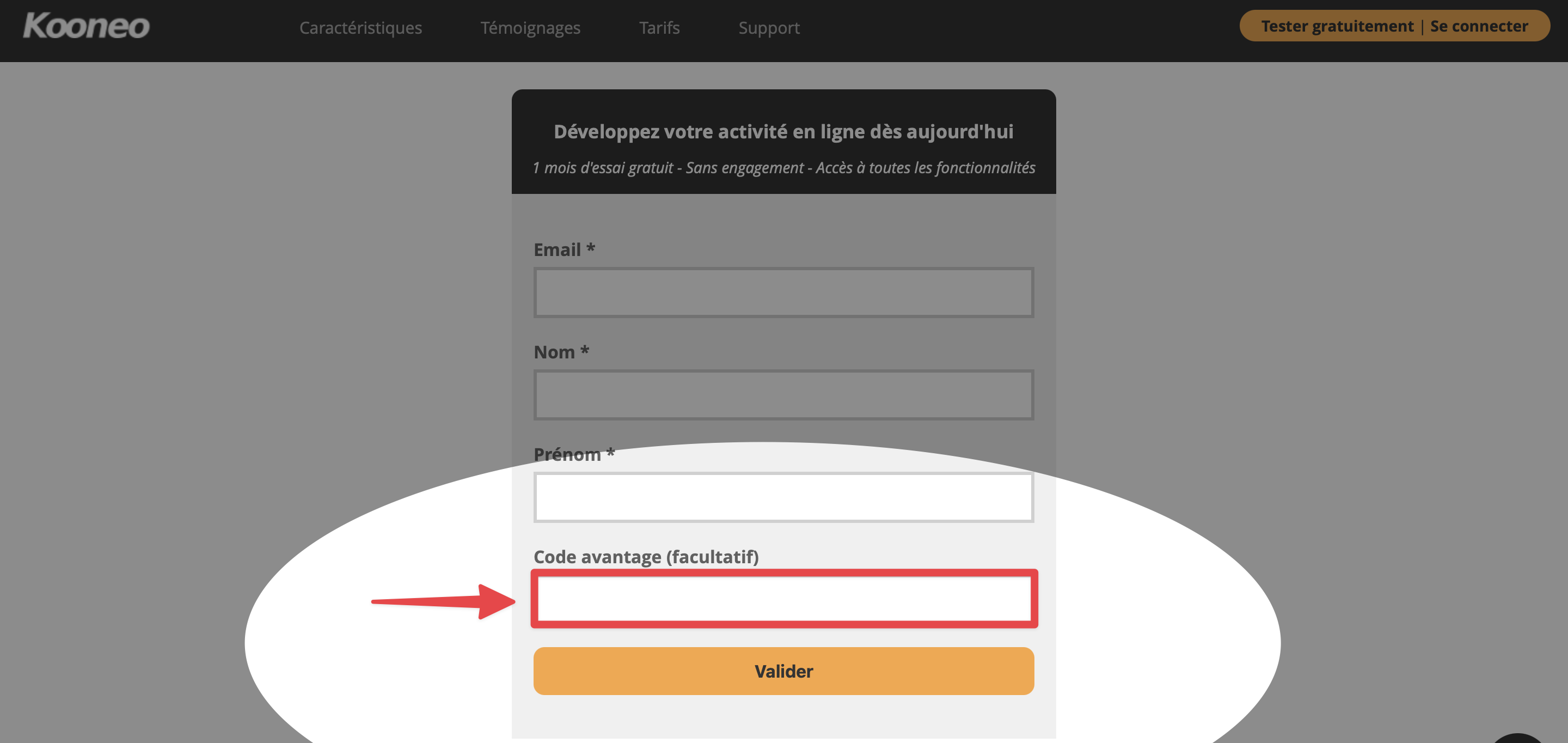Click the Email * label

click(564, 249)
